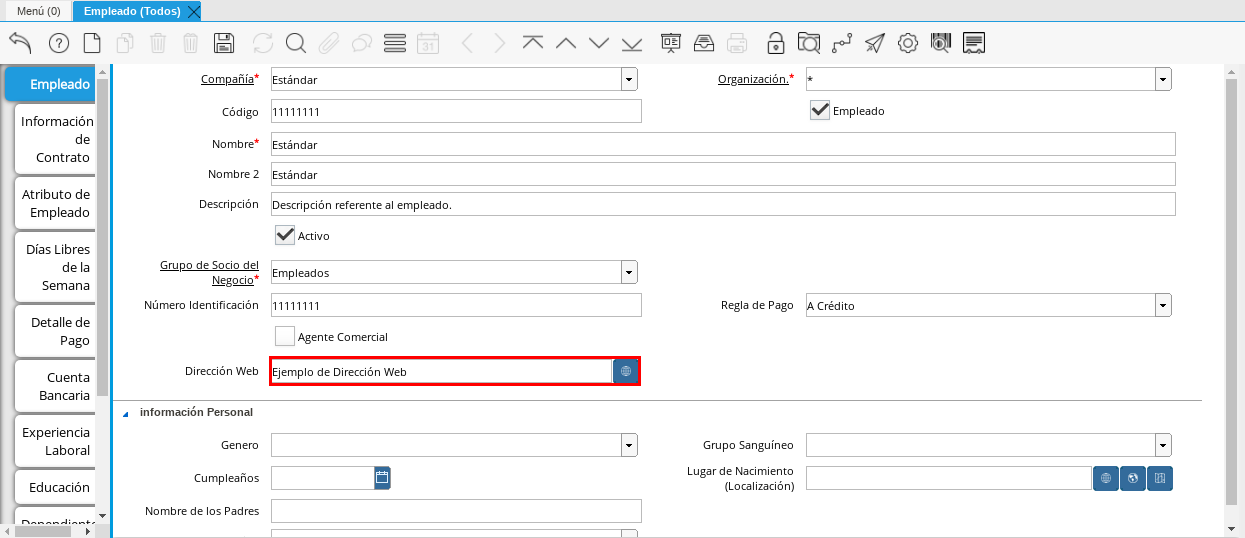The width and height of the screenshot is (1245, 538).
Task: Close the Empleado (Todos) tab
Action: pyautogui.click(x=194, y=11)
